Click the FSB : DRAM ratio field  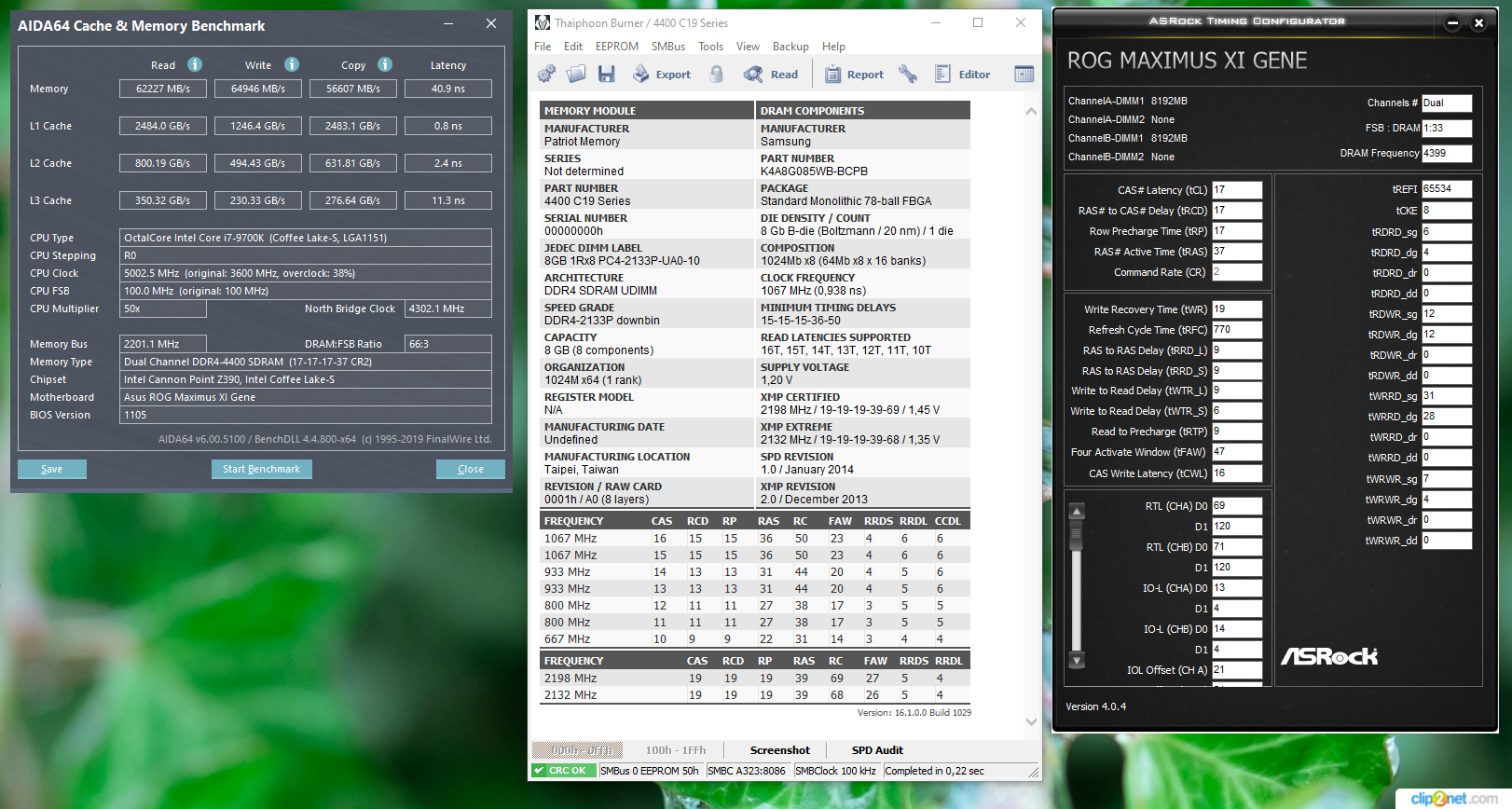pyautogui.click(x=1447, y=129)
